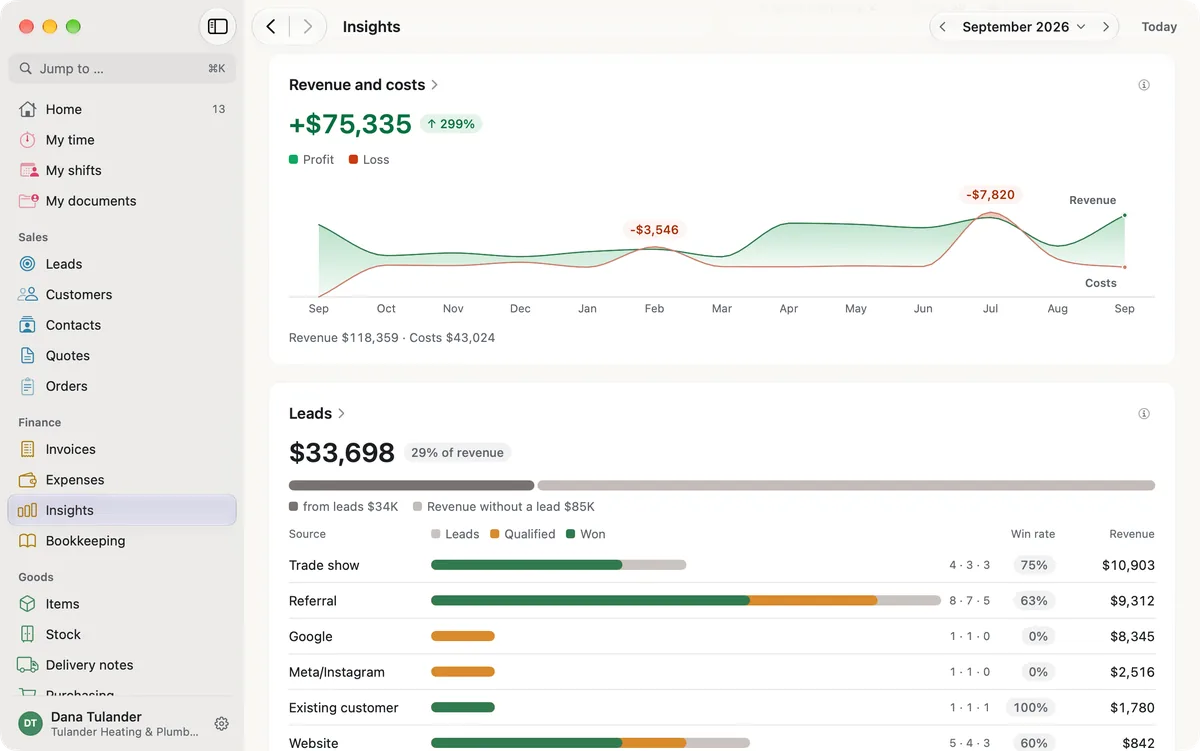The height and width of the screenshot is (751, 1200).
Task: Select the Trade show source row
Action: click(x=722, y=565)
